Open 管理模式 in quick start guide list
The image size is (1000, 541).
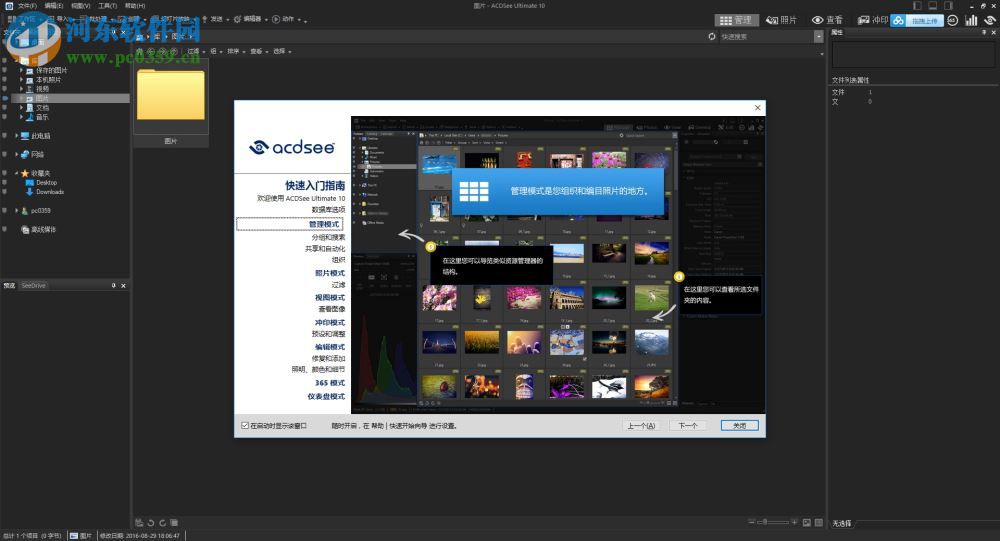[324, 224]
